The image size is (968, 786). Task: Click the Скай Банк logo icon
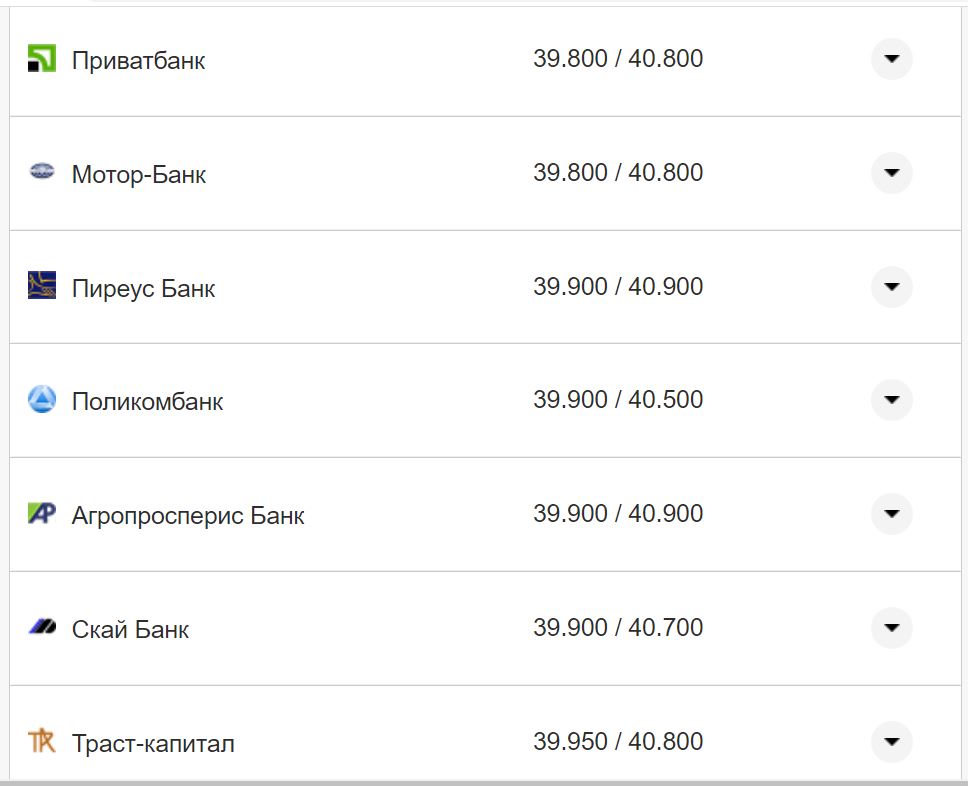[x=42, y=628]
